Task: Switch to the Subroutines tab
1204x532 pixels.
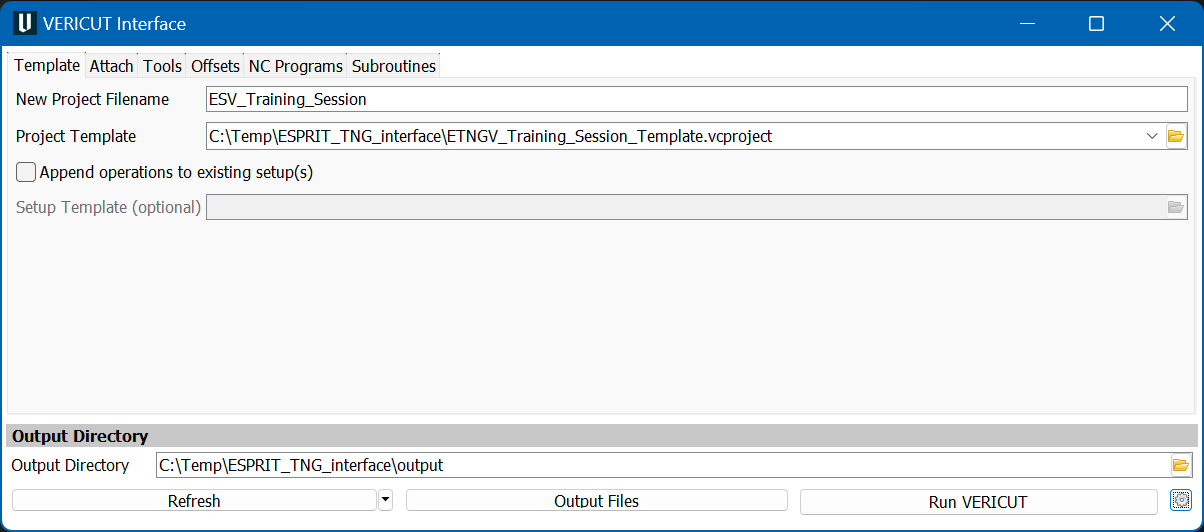Action: click(394, 66)
